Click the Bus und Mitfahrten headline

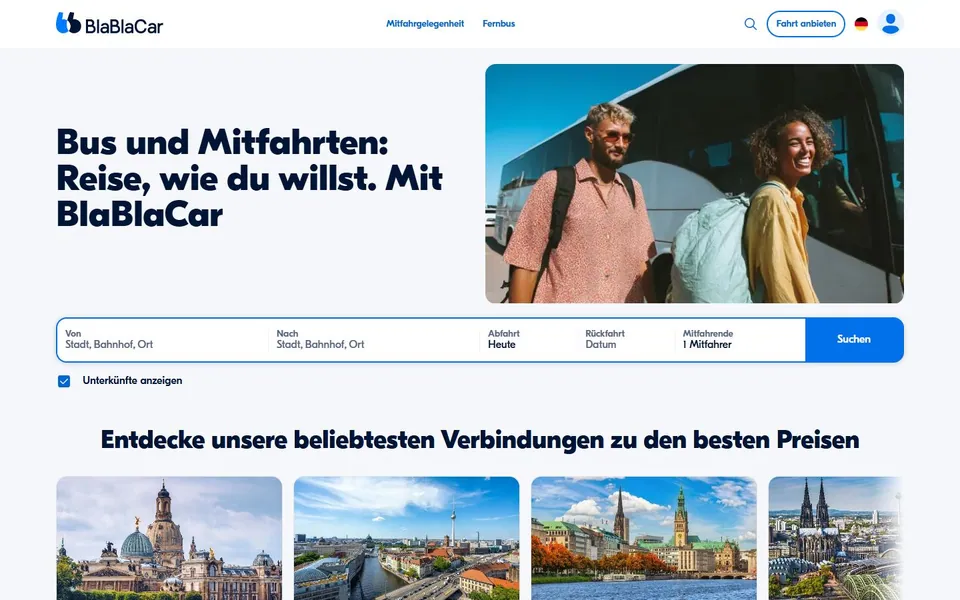(x=249, y=178)
